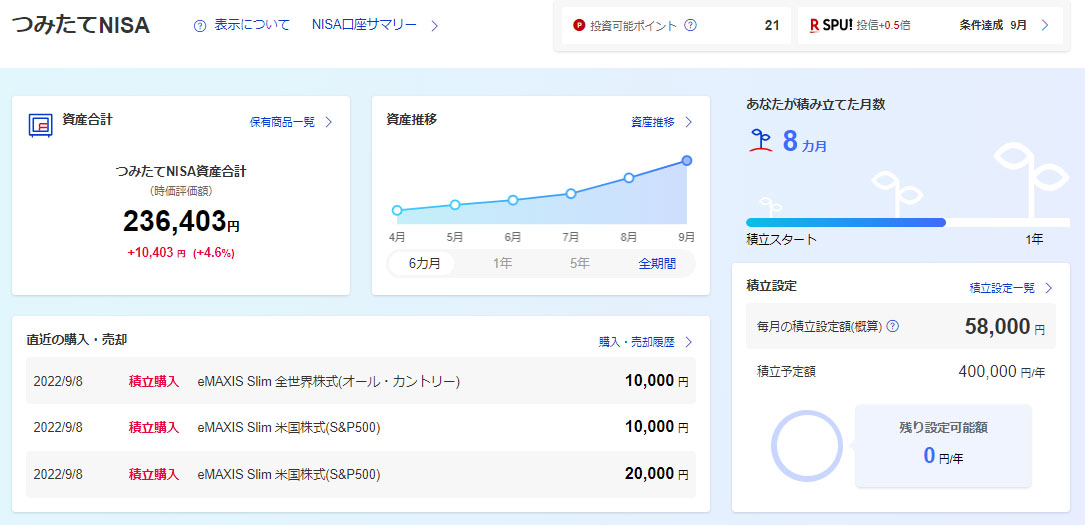Click the help icon next to 投資可能ポイント
1085x525 pixels.
[x=690, y=26]
